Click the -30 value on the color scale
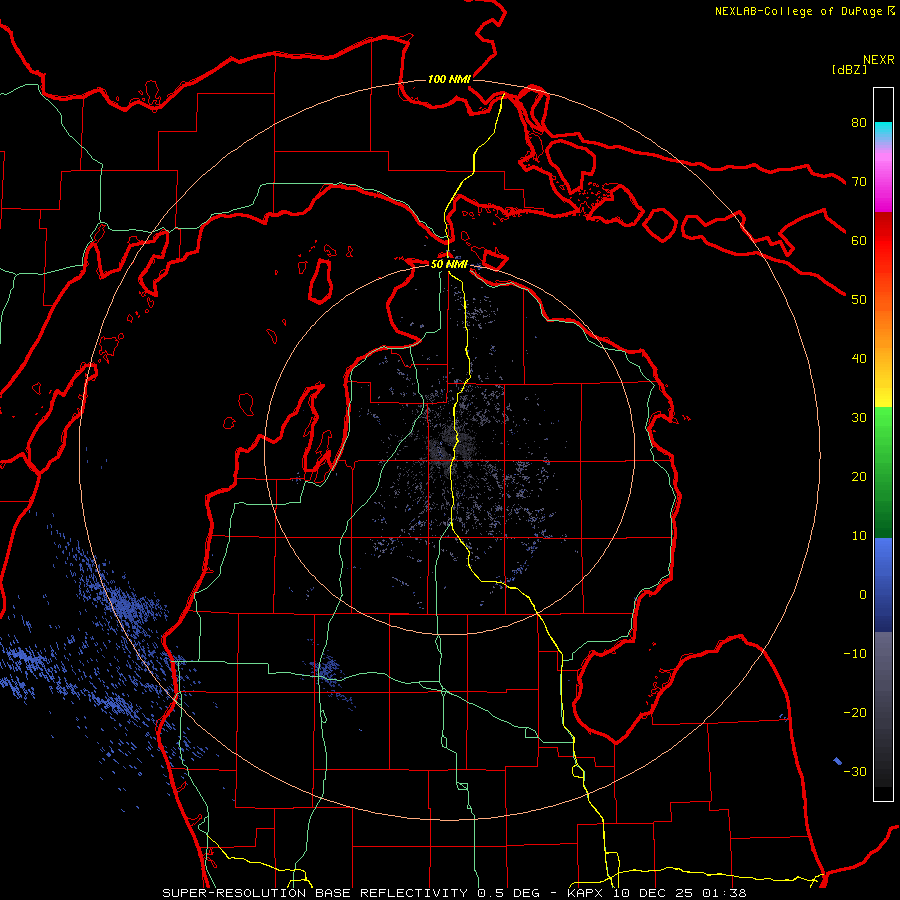The width and height of the screenshot is (900, 900). 855,771
